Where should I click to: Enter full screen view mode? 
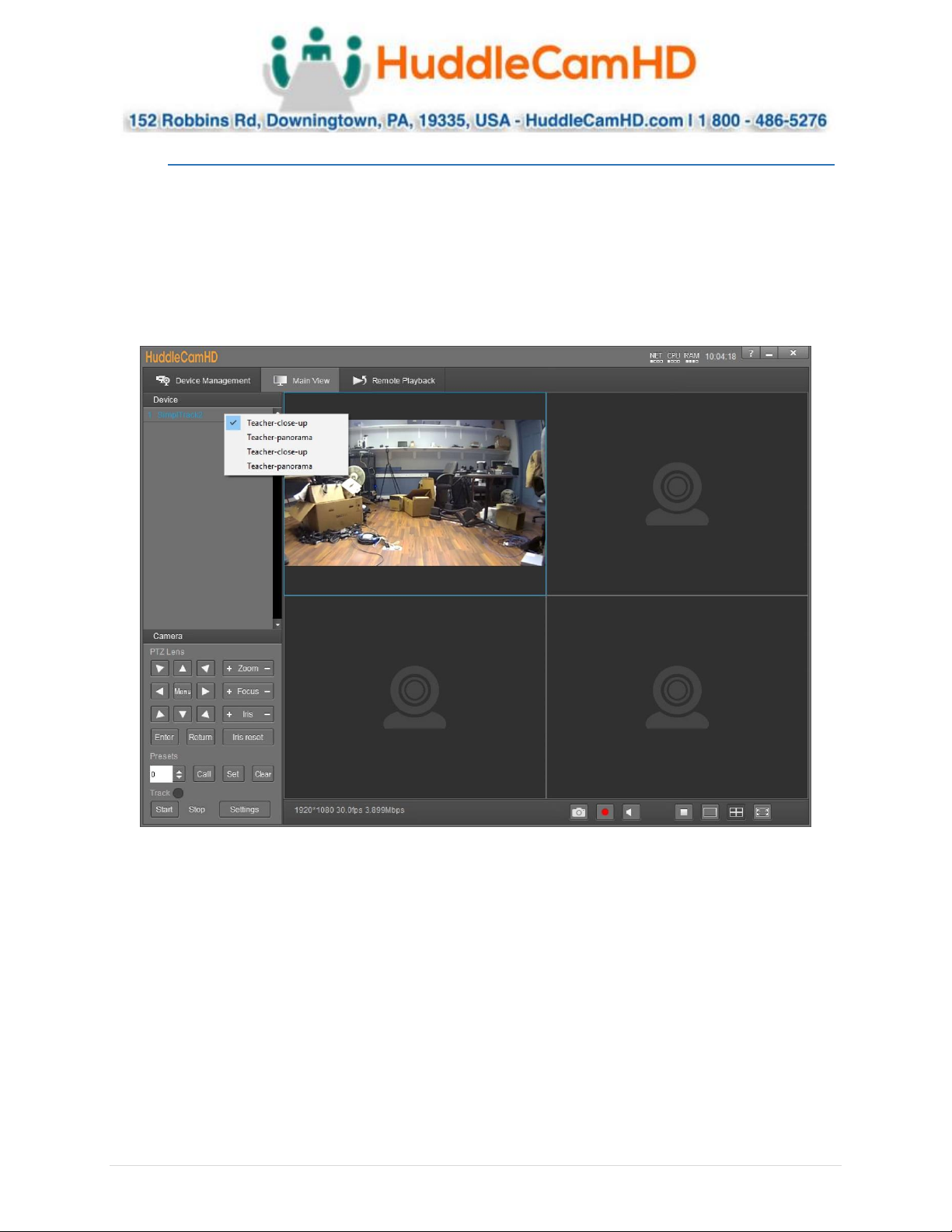click(762, 812)
